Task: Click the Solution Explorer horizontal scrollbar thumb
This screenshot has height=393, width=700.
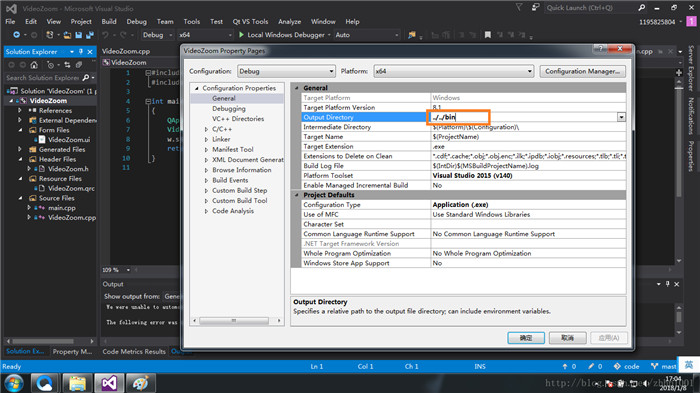Action: [43, 341]
